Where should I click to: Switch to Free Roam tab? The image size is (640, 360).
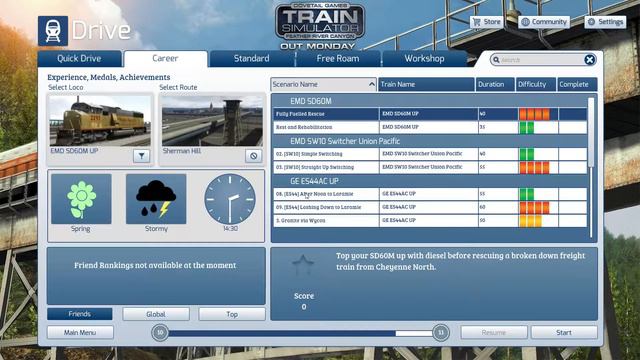point(338,58)
